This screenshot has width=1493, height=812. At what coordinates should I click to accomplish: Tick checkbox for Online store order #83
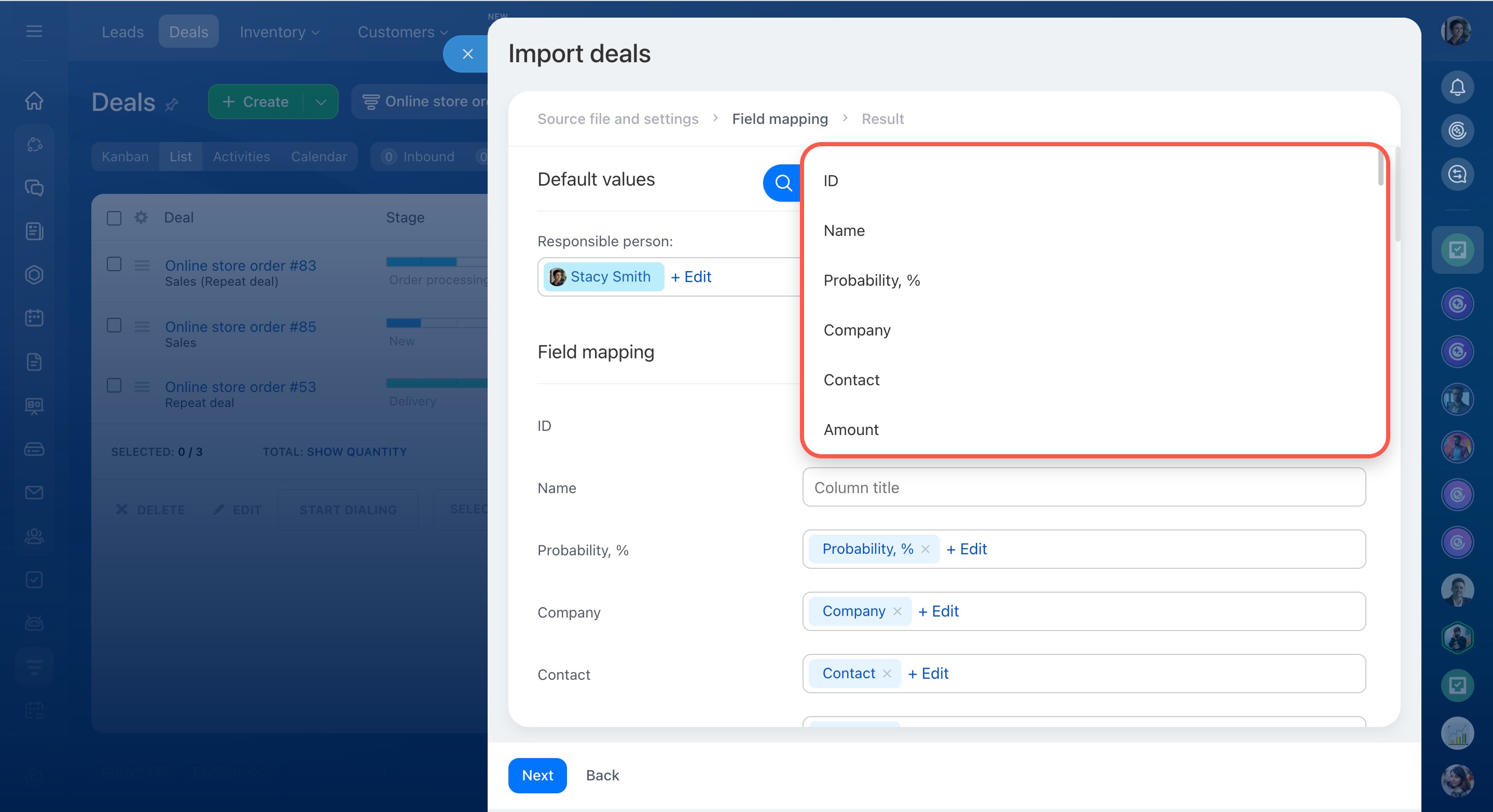pos(114,264)
